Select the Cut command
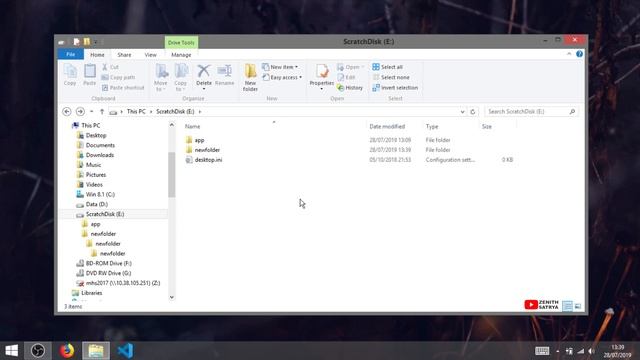Image resolution: width=640 pixels, height=360 pixels. 110,67
